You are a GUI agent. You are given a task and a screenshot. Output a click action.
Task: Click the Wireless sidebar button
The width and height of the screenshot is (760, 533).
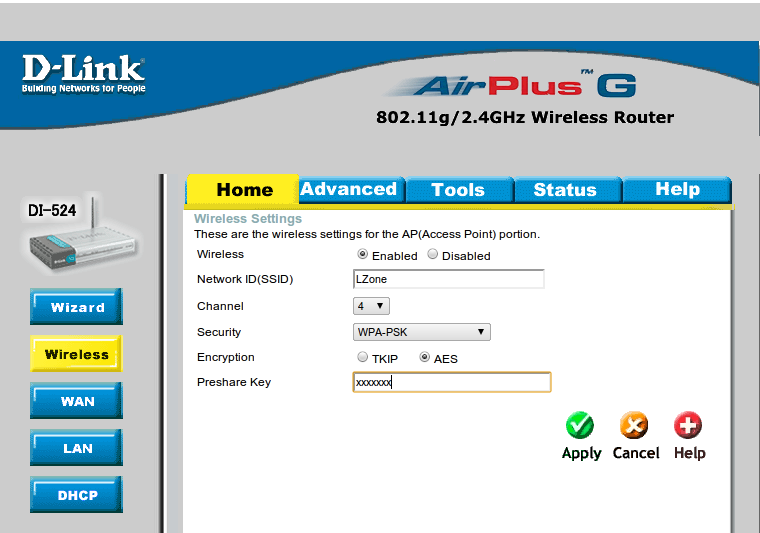pos(77,354)
